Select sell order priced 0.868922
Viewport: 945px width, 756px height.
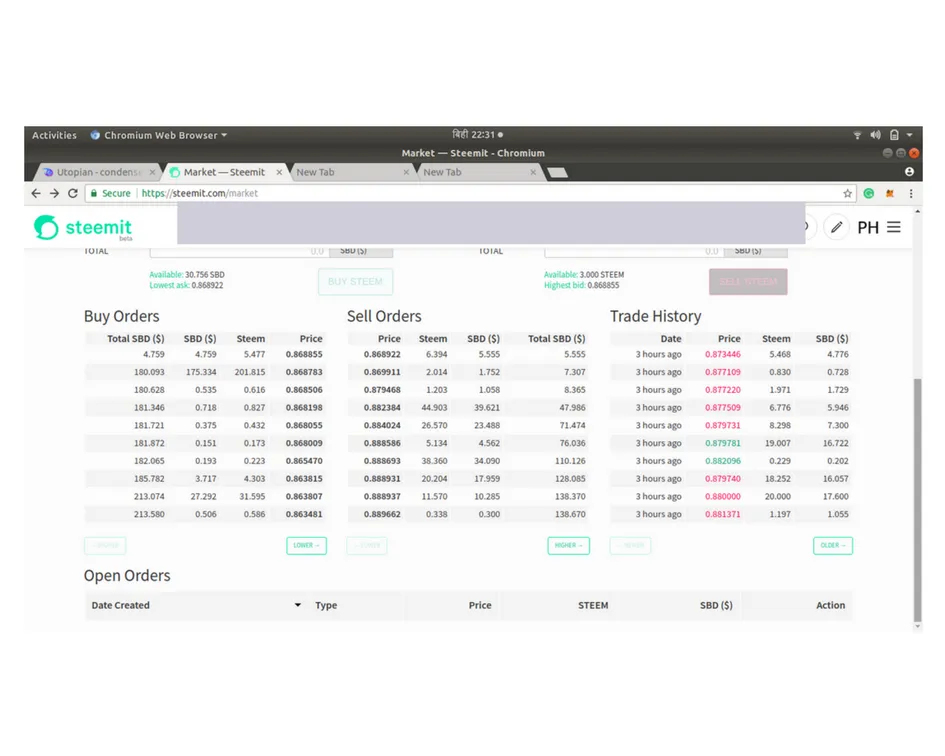[468, 354]
